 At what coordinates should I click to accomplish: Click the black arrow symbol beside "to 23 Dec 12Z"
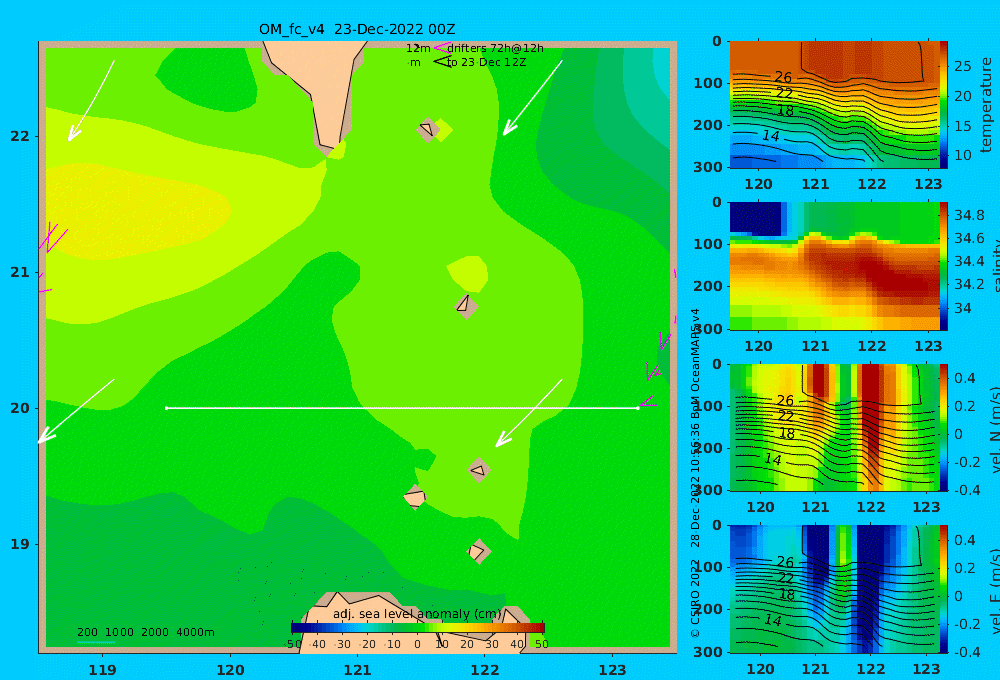[x=442, y=62]
